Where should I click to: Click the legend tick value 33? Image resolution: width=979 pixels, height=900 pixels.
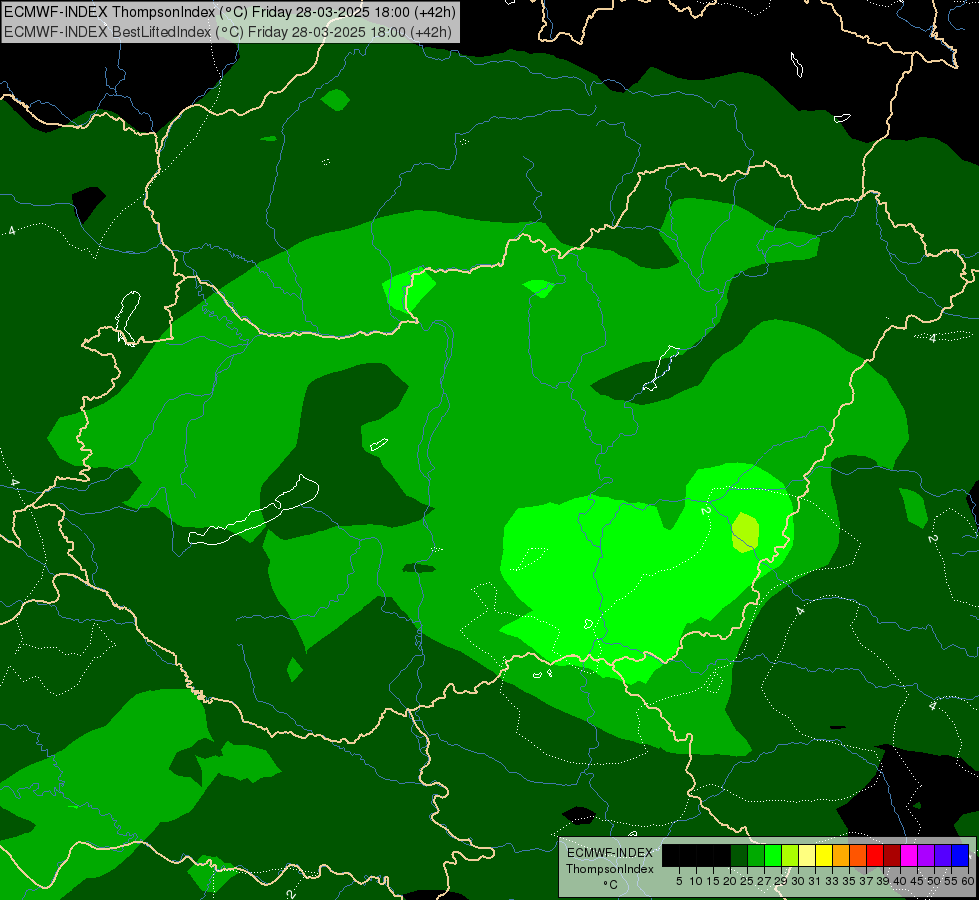pos(832,881)
